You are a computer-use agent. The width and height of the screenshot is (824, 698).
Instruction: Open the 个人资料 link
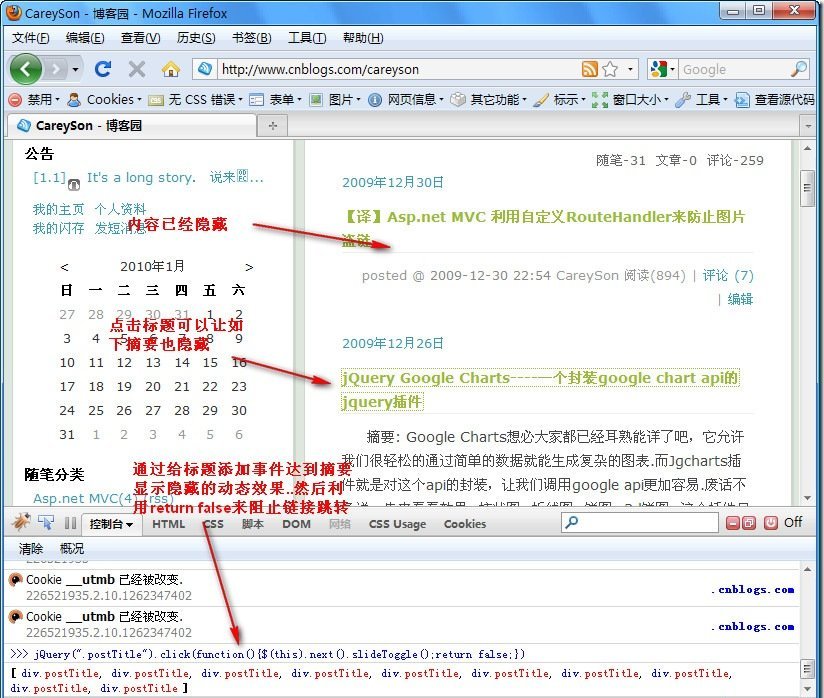click(120, 209)
